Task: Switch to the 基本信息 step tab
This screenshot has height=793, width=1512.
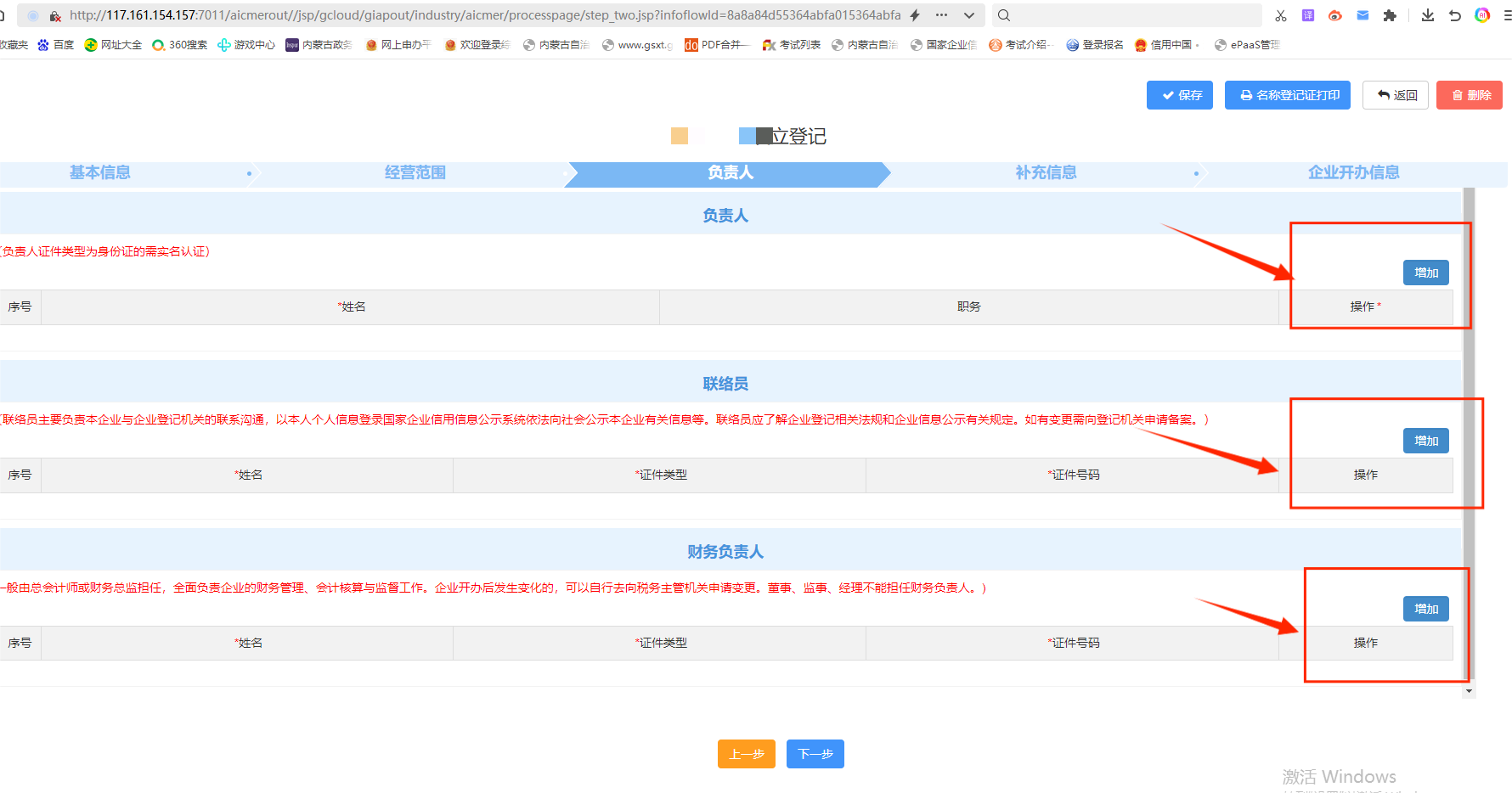Action: click(x=100, y=172)
